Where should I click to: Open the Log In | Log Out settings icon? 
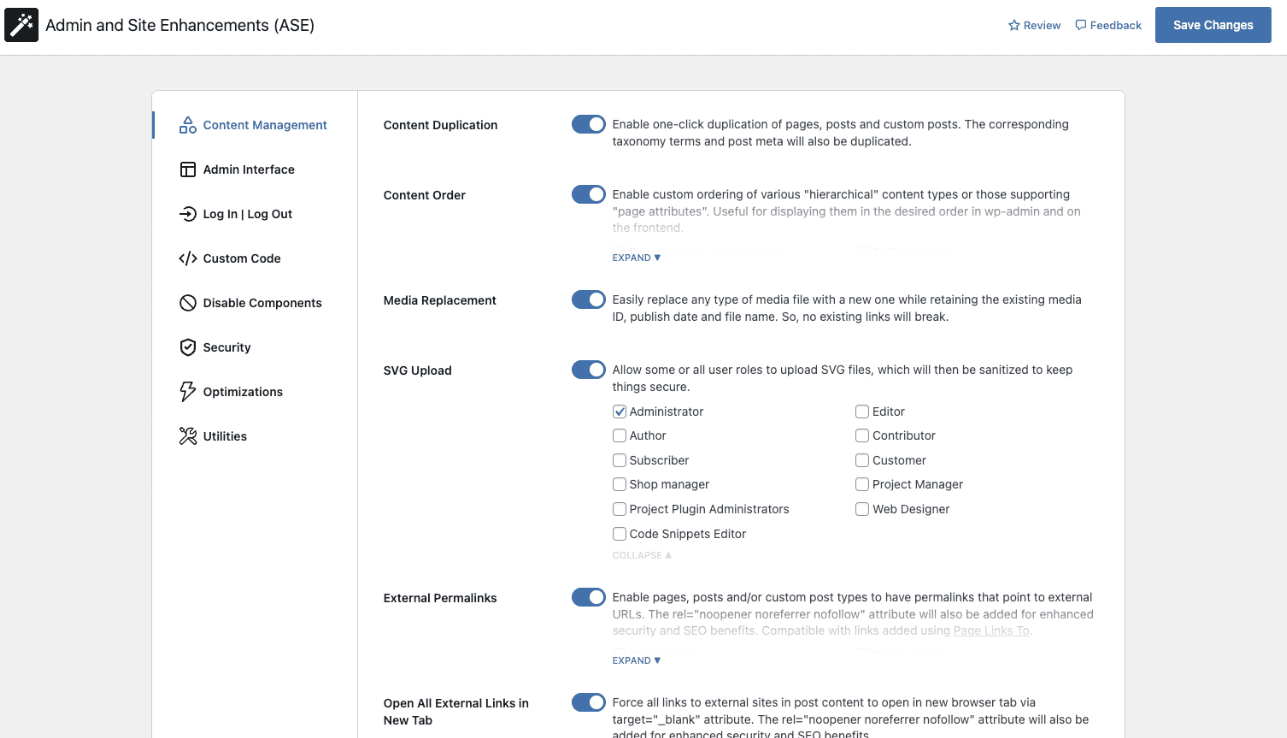[x=187, y=213]
